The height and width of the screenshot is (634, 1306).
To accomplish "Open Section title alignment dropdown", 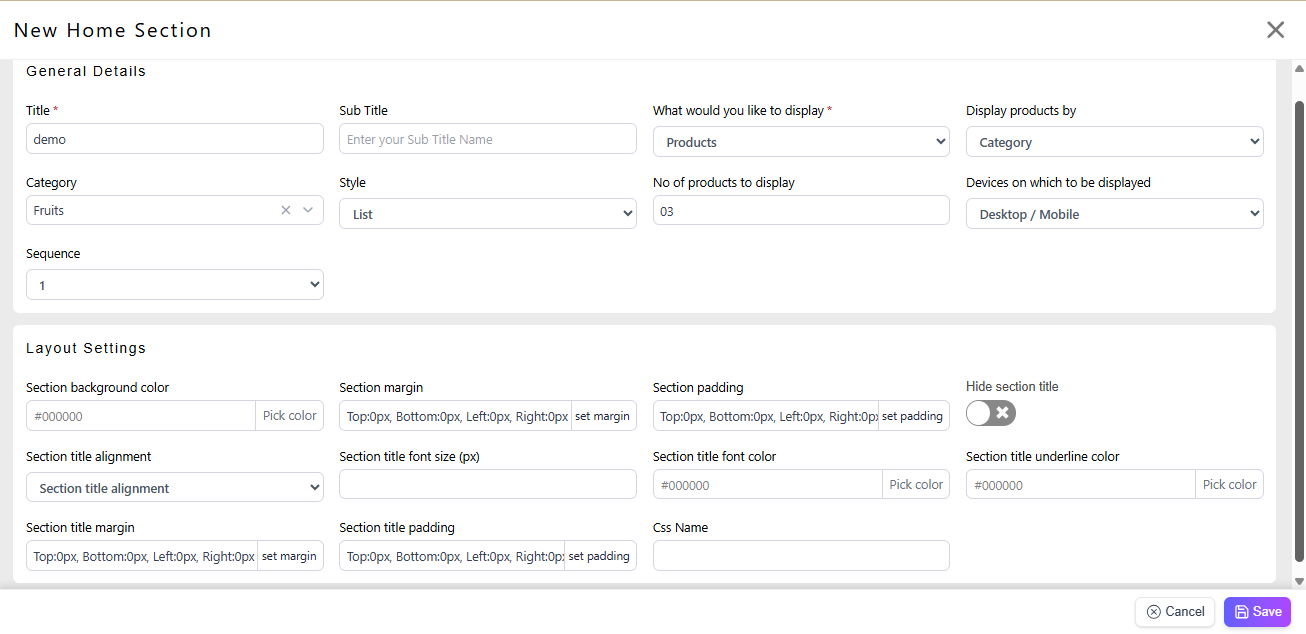I will [174, 488].
